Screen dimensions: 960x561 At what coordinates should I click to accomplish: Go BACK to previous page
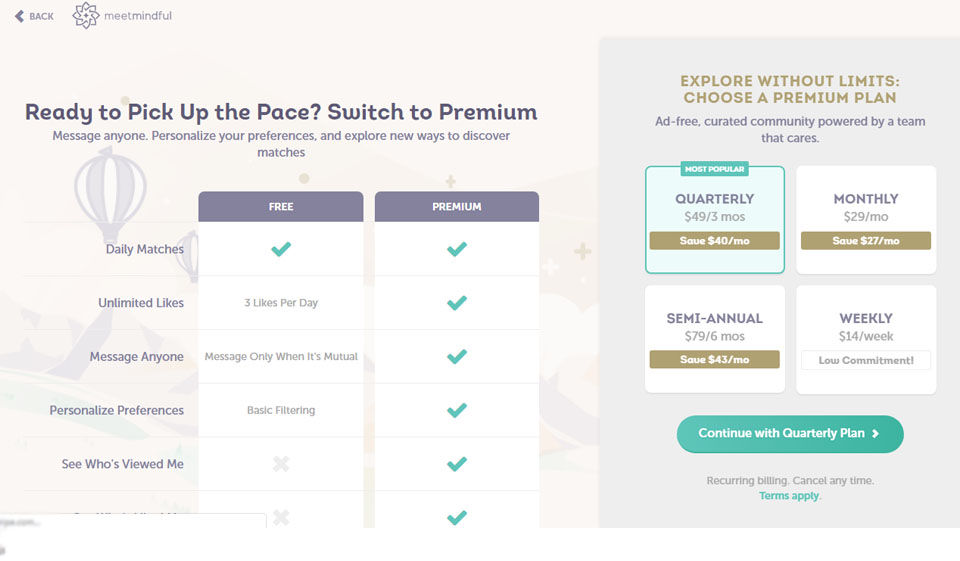click(41, 16)
